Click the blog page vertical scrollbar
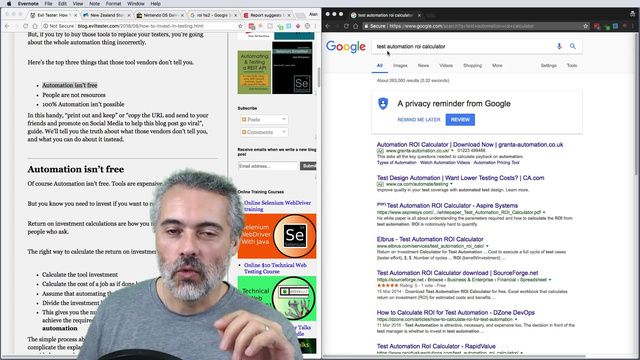The width and height of the screenshot is (640, 360). (x=319, y=76)
